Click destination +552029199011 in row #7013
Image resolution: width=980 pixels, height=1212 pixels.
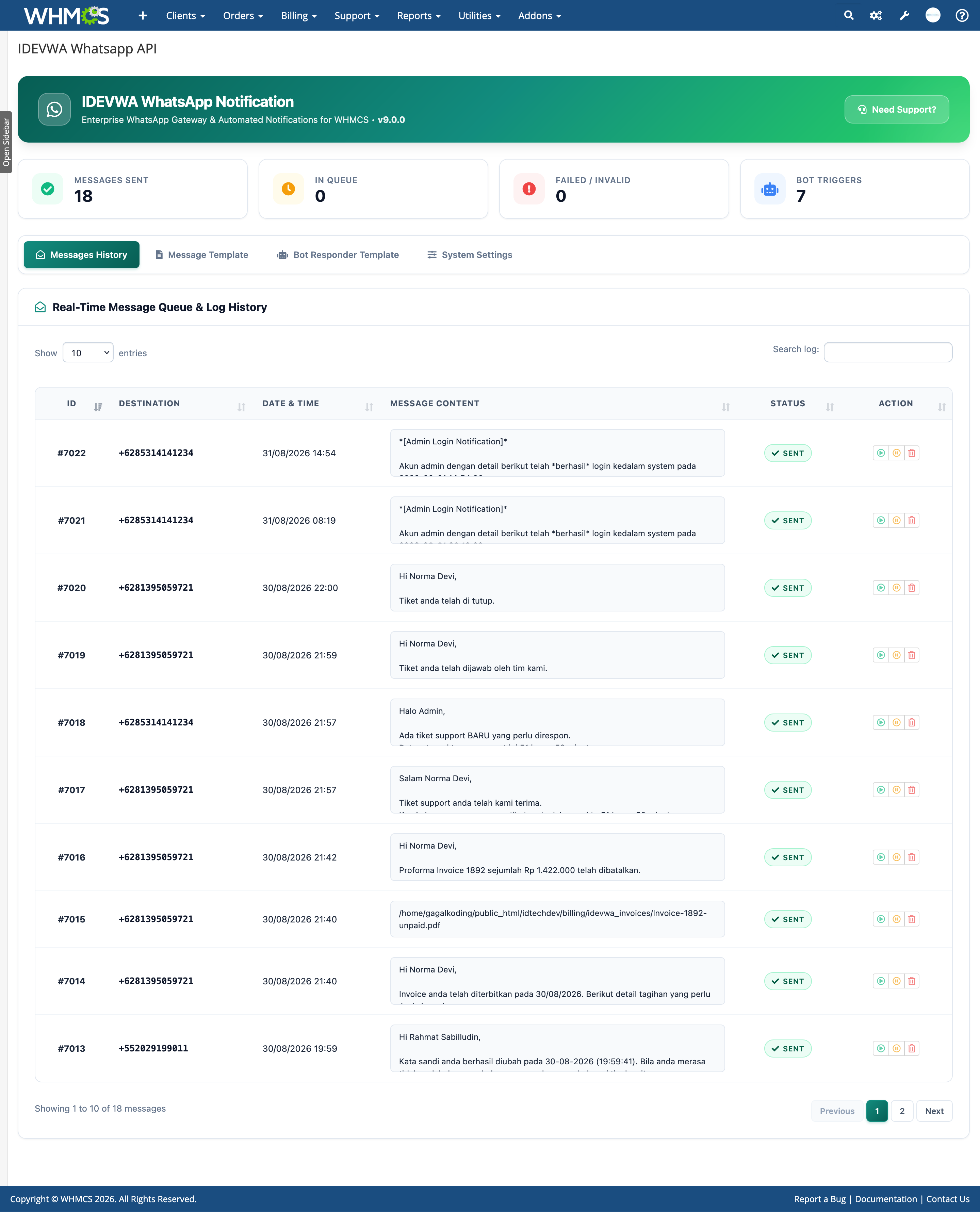153,1048
